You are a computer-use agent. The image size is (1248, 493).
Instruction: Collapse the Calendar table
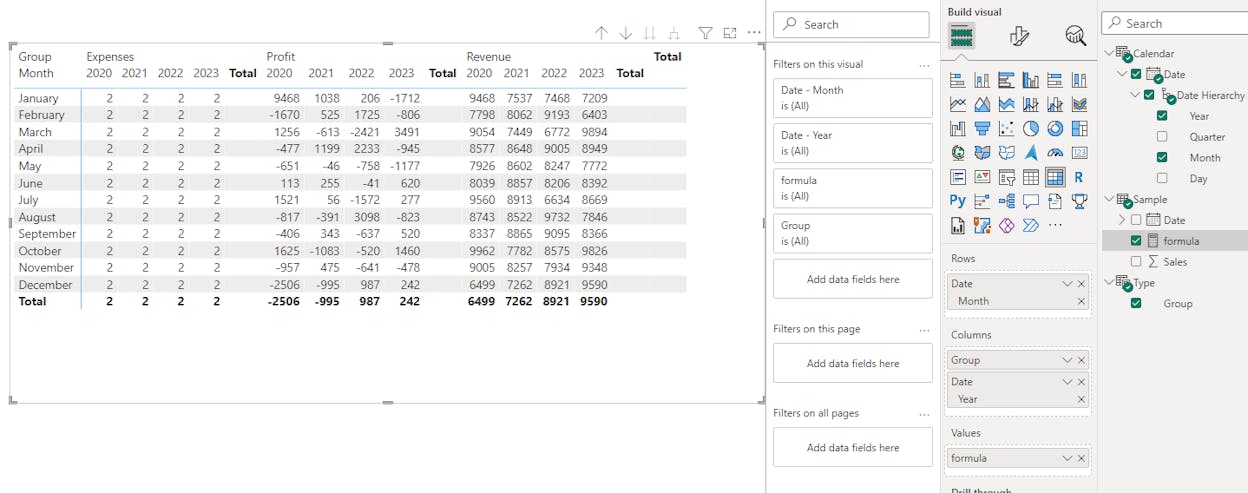(1109, 53)
